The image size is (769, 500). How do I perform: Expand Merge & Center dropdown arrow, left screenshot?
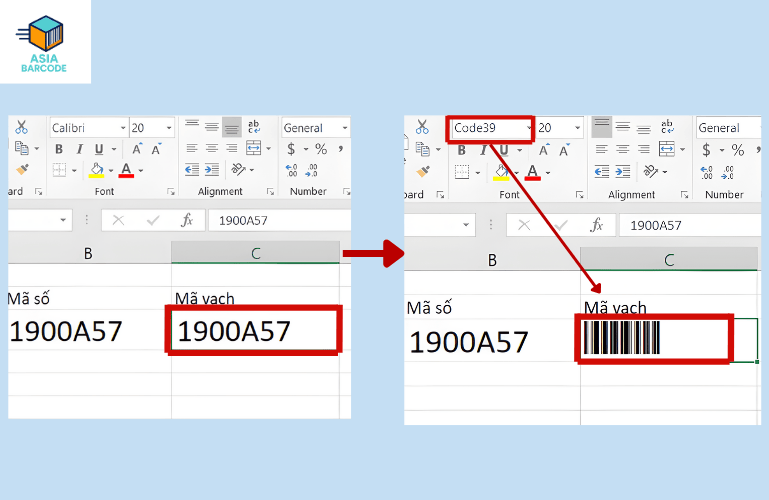pyautogui.click(x=268, y=148)
